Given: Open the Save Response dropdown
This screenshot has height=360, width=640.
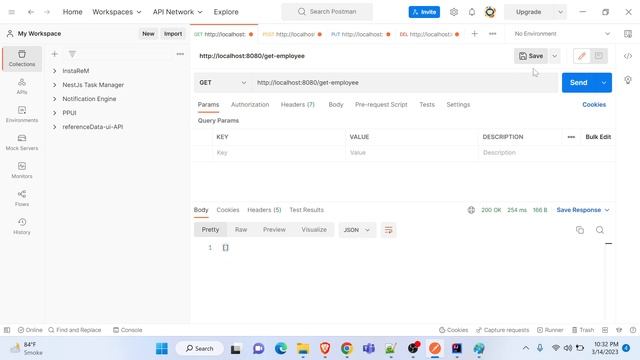Looking at the screenshot, I should click(583, 210).
